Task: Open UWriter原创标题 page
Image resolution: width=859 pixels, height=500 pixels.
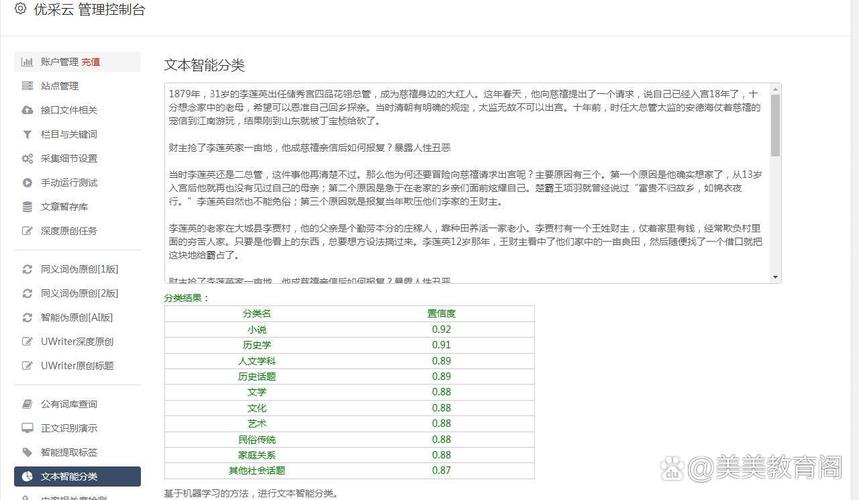Action: [77, 365]
